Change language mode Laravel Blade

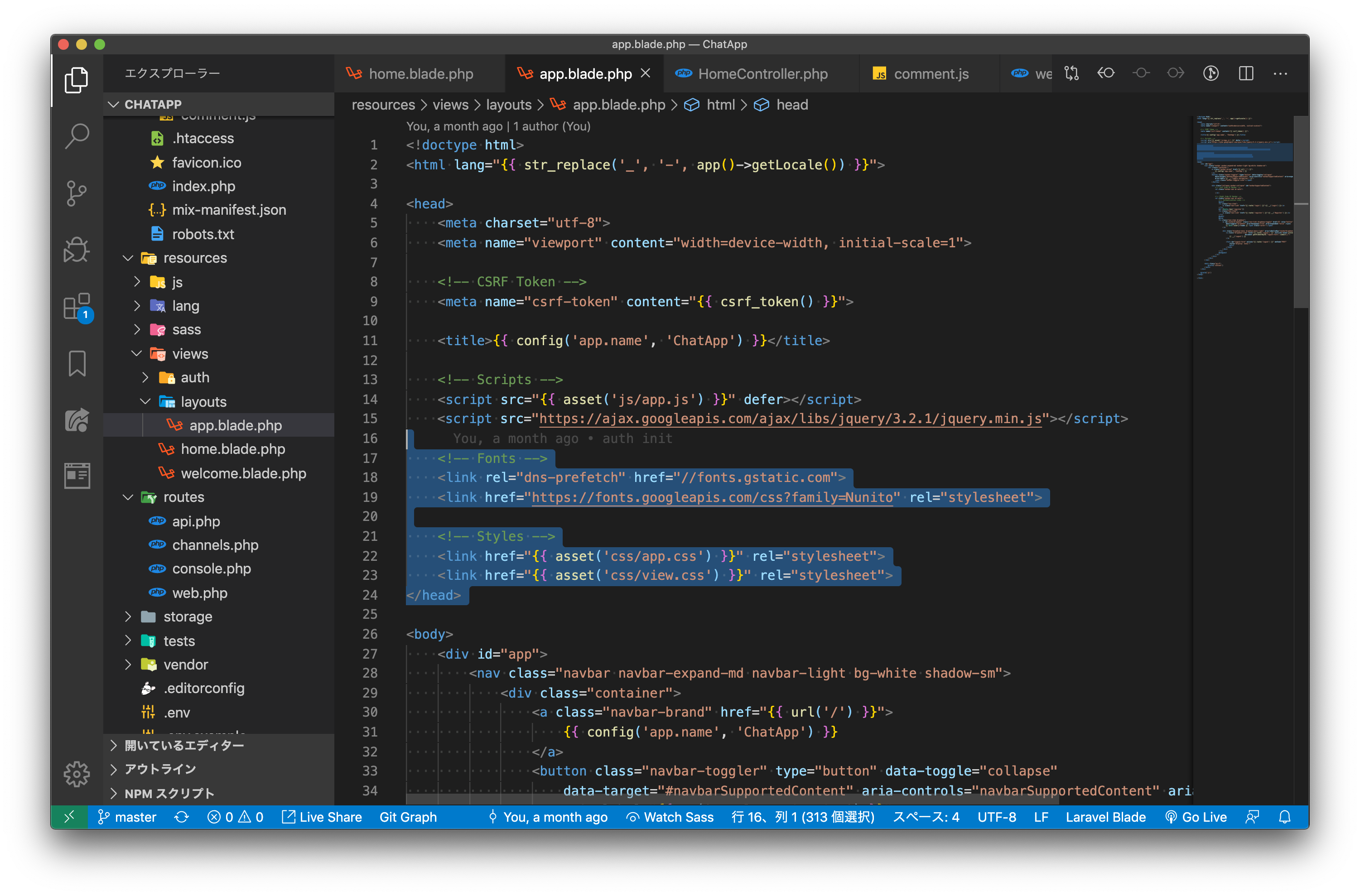pyautogui.click(x=1105, y=817)
